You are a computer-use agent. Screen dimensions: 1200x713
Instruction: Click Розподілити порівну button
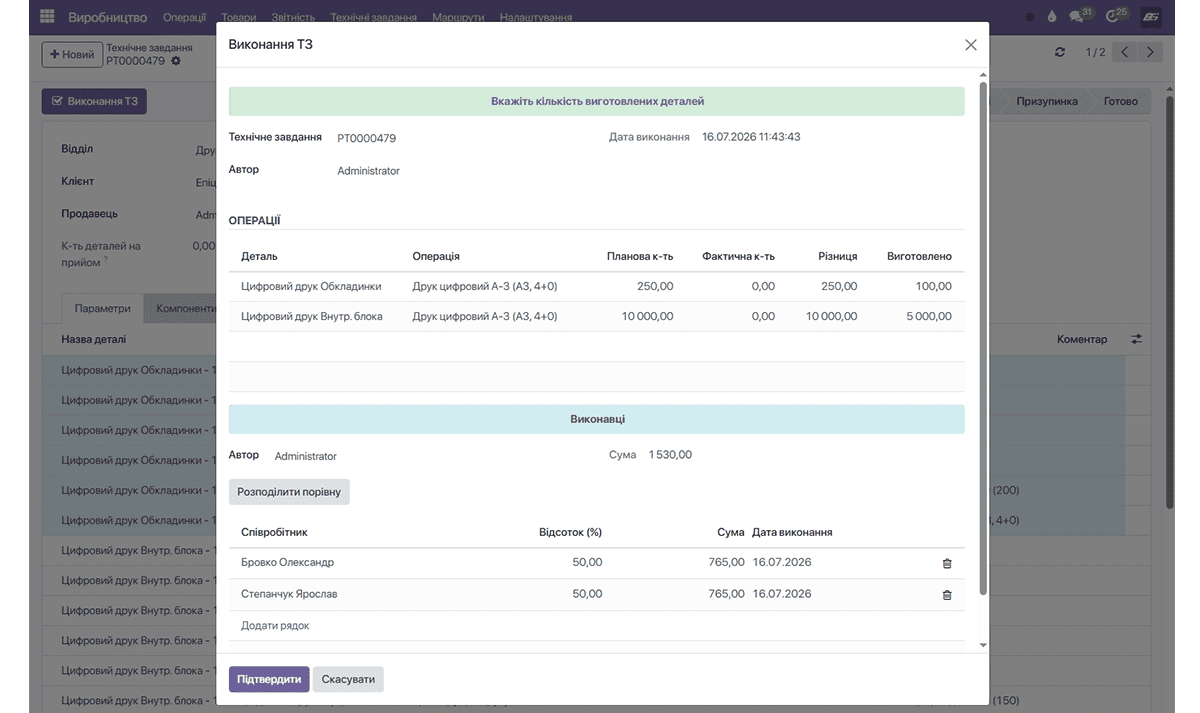point(289,492)
